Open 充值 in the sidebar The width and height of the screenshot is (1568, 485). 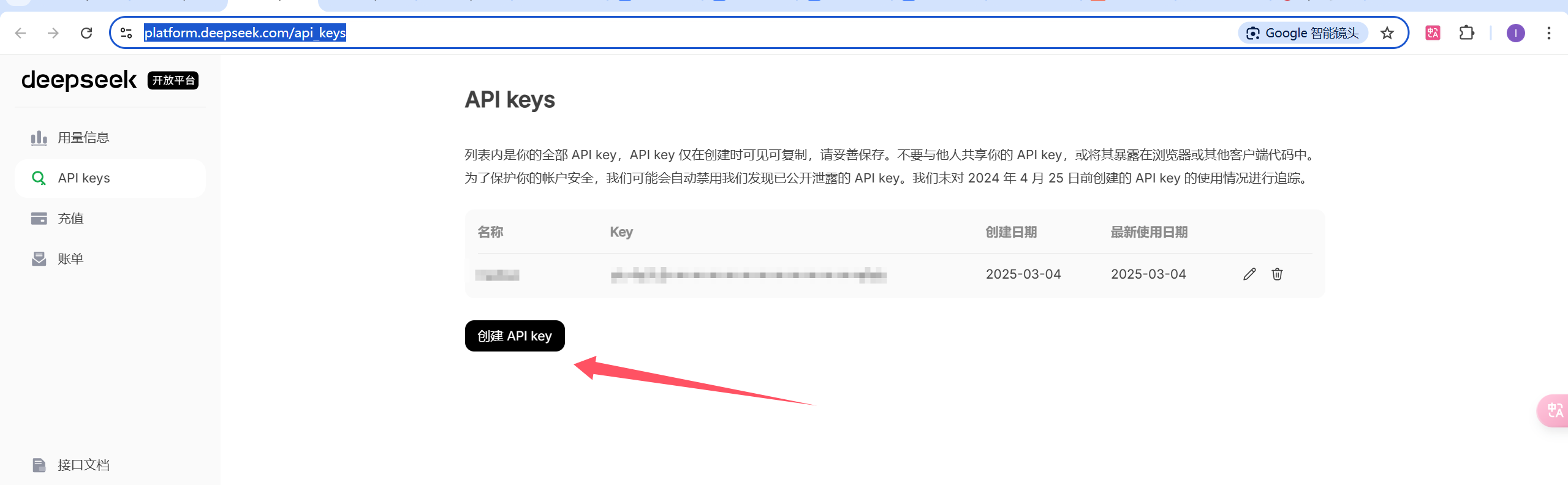click(110, 219)
